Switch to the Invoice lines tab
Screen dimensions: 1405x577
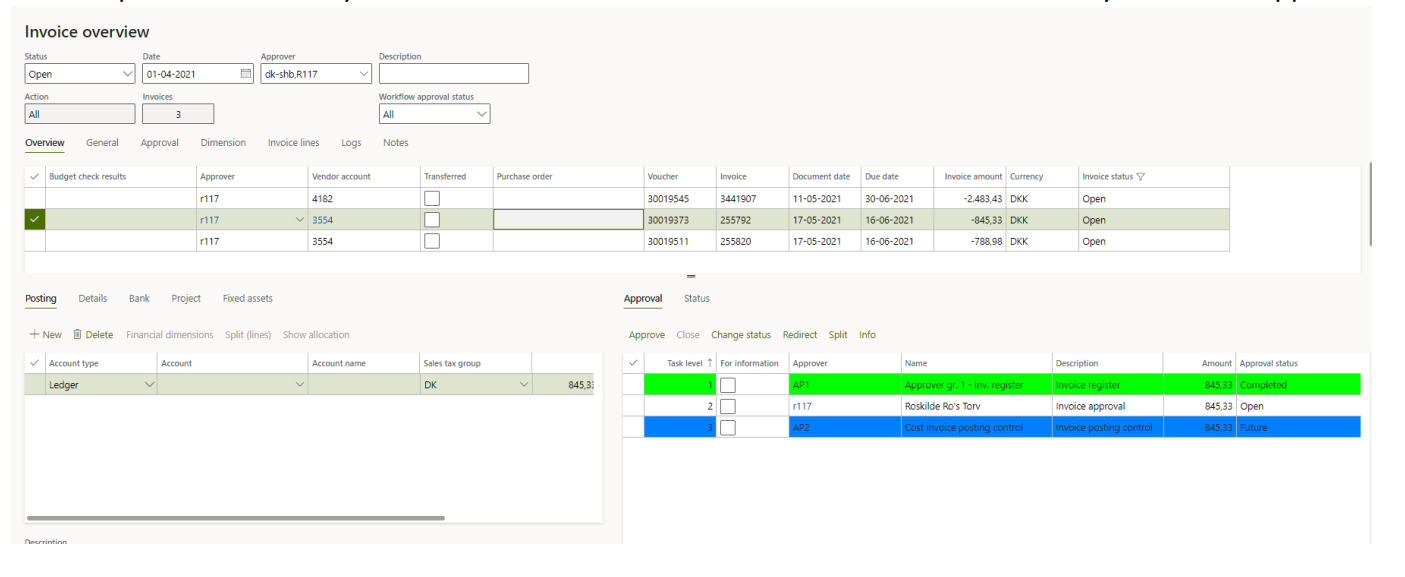tap(293, 143)
